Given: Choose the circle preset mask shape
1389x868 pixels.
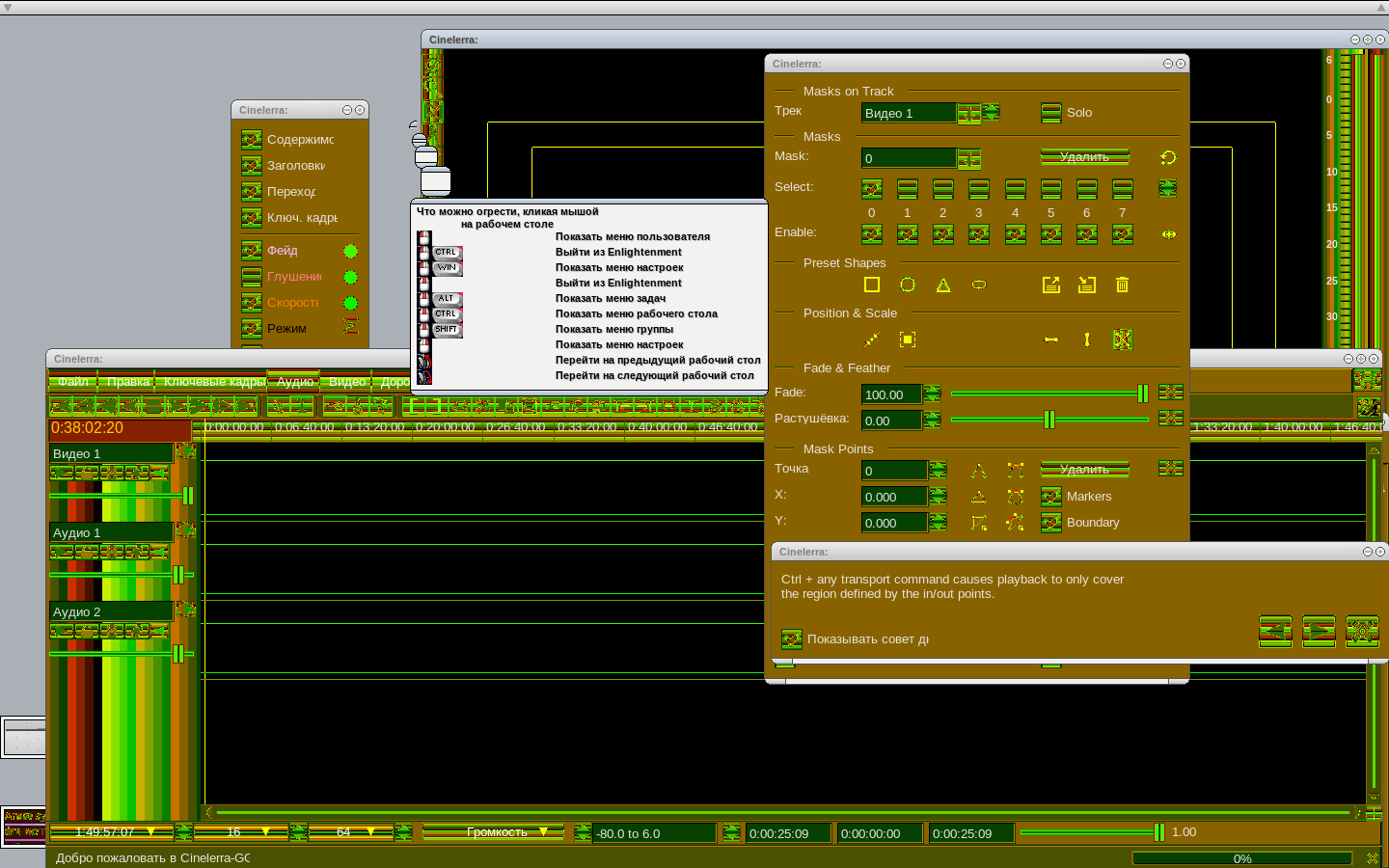Looking at the screenshot, I should (908, 285).
